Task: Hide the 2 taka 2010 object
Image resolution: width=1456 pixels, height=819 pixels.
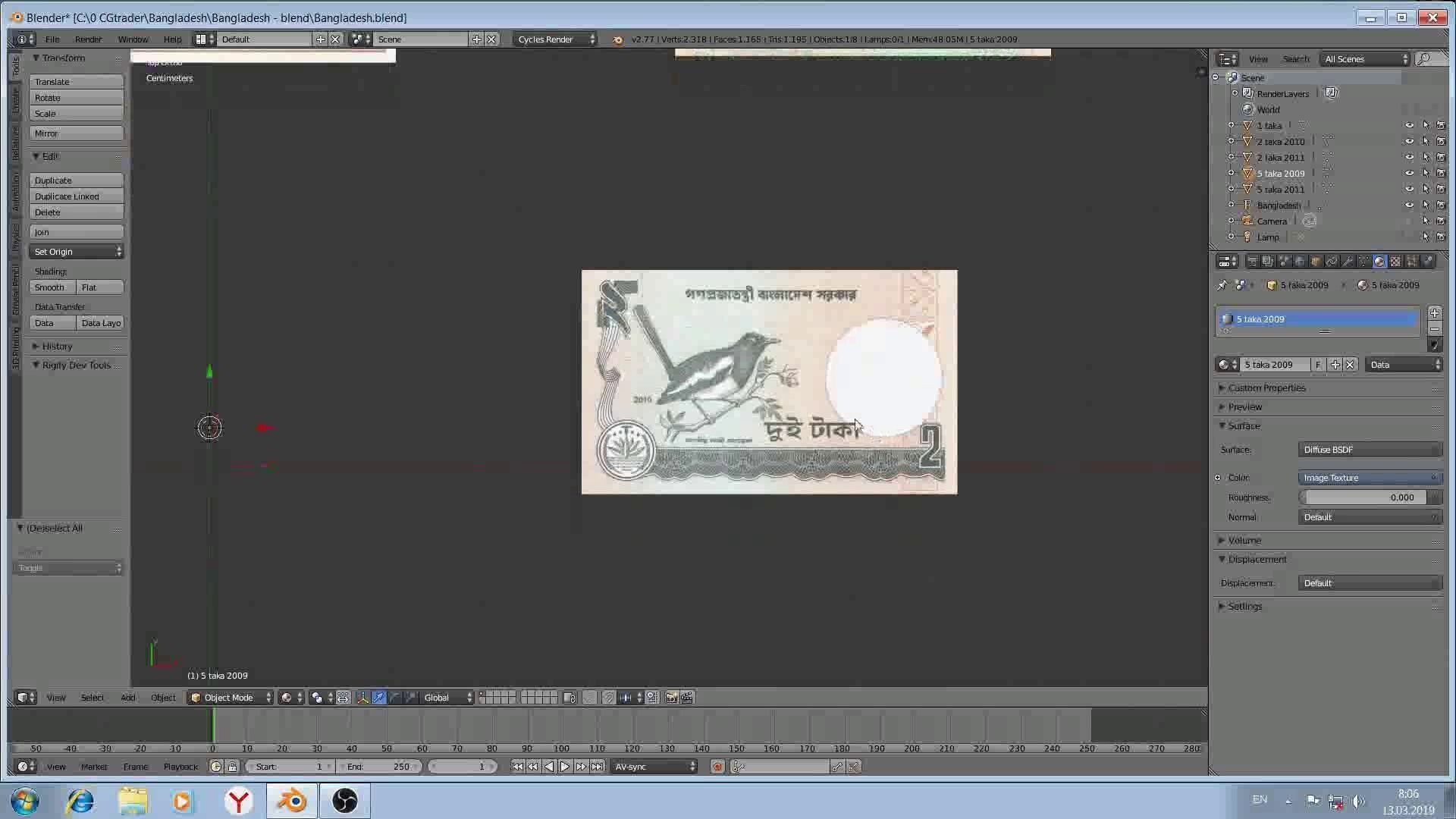Action: tap(1409, 142)
